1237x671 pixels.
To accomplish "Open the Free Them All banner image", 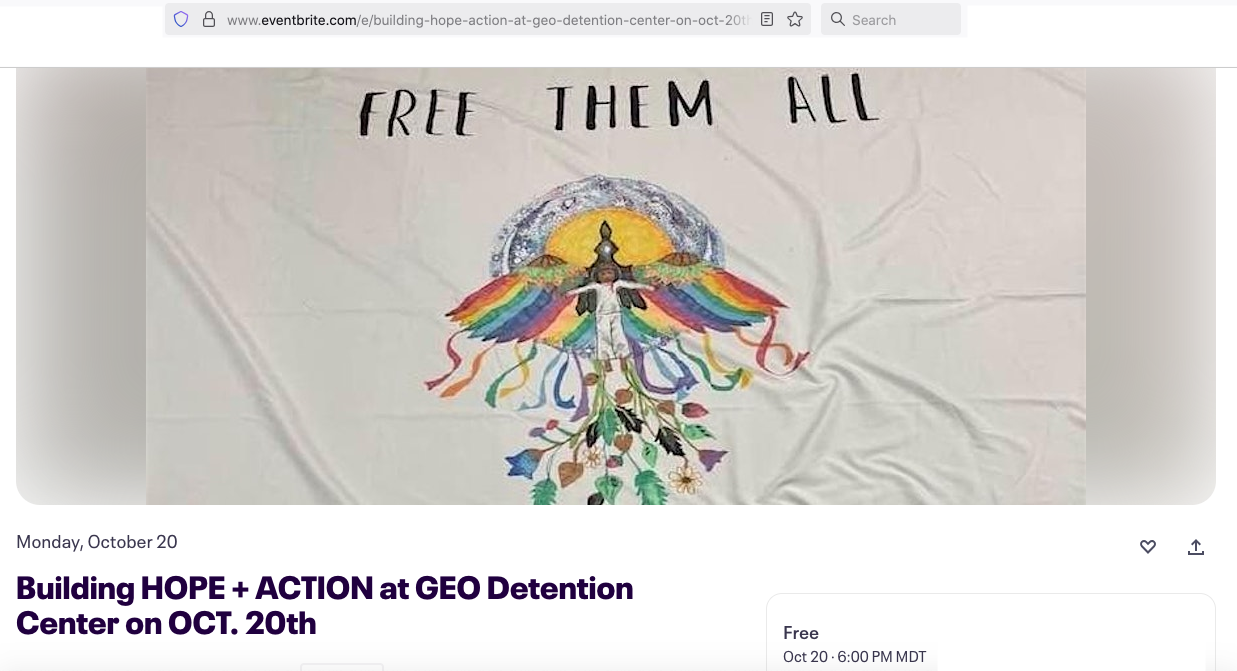I will (x=616, y=286).
